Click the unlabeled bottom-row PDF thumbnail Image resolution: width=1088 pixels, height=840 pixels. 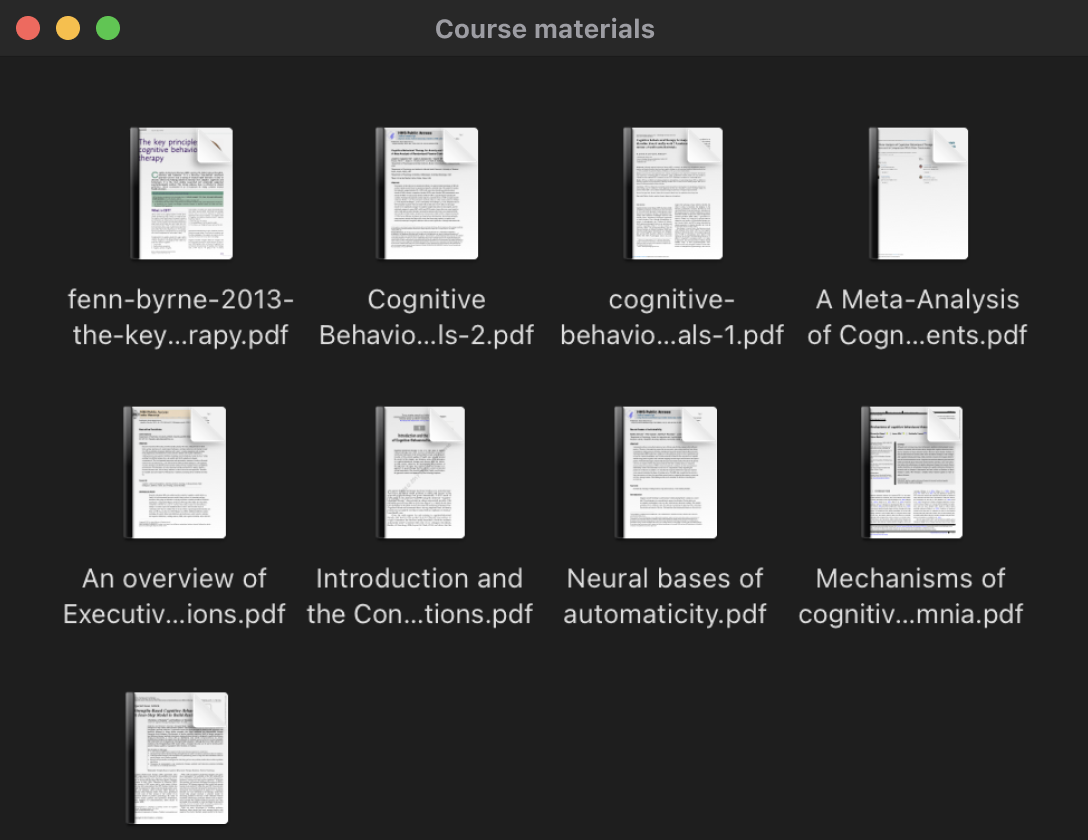click(x=175, y=758)
